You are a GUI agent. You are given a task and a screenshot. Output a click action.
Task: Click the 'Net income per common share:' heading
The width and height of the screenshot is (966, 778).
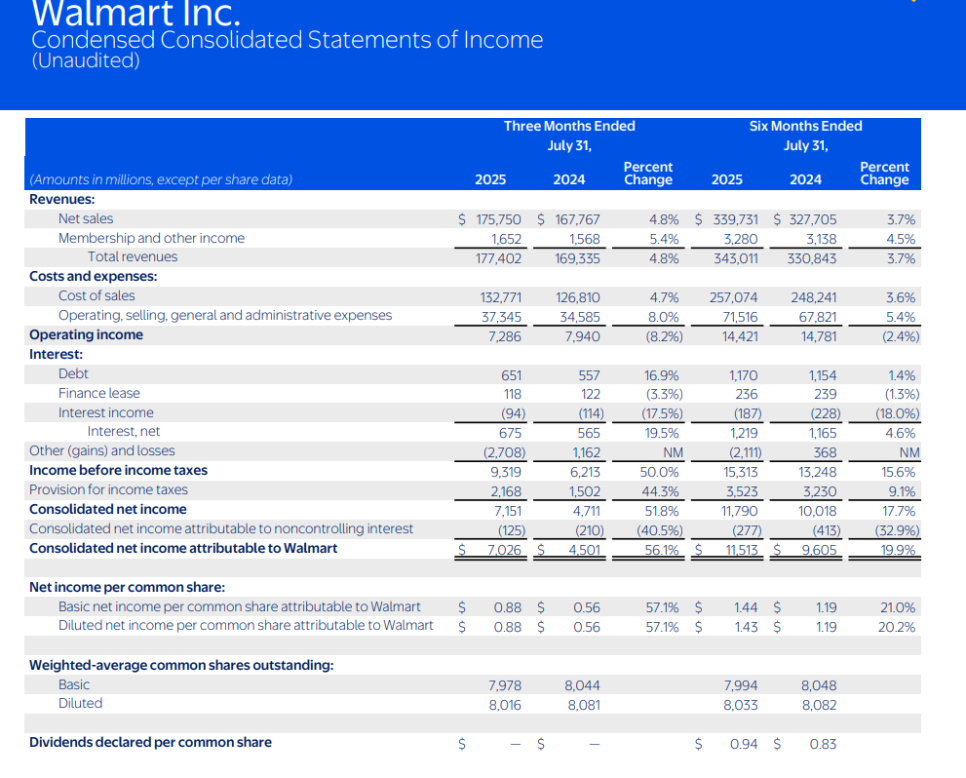point(127,587)
